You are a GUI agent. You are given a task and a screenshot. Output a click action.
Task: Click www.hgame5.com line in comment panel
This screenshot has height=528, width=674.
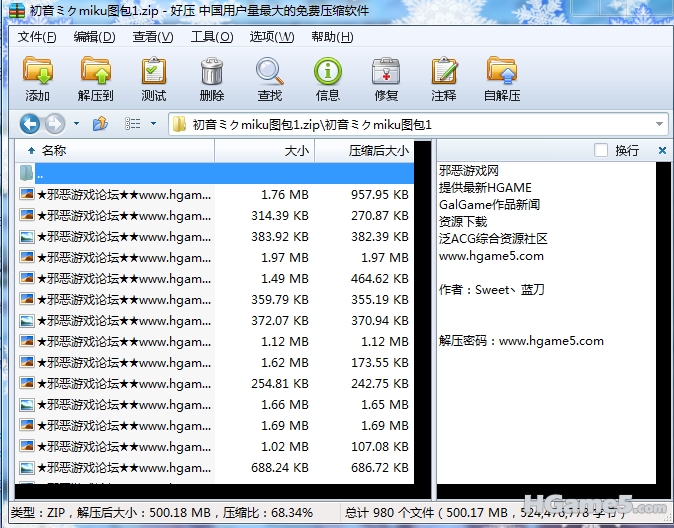491,256
